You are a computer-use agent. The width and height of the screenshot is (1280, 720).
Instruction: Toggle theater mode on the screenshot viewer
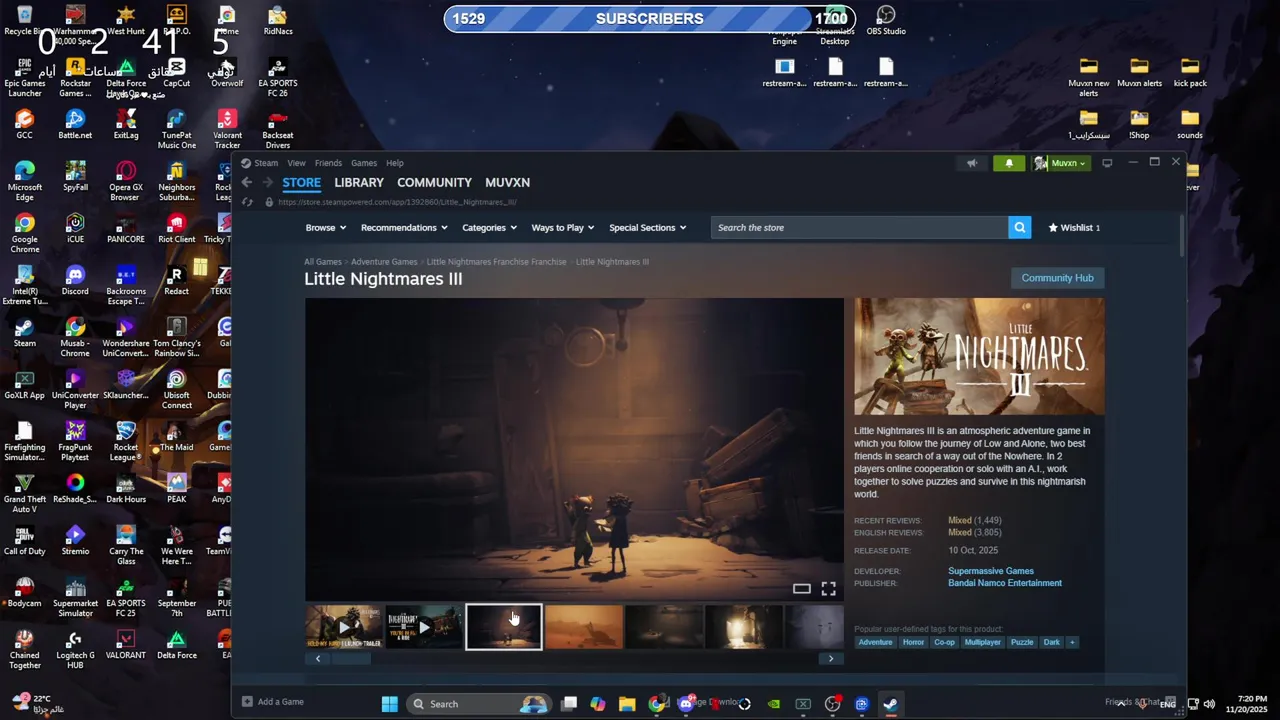pyautogui.click(x=801, y=589)
